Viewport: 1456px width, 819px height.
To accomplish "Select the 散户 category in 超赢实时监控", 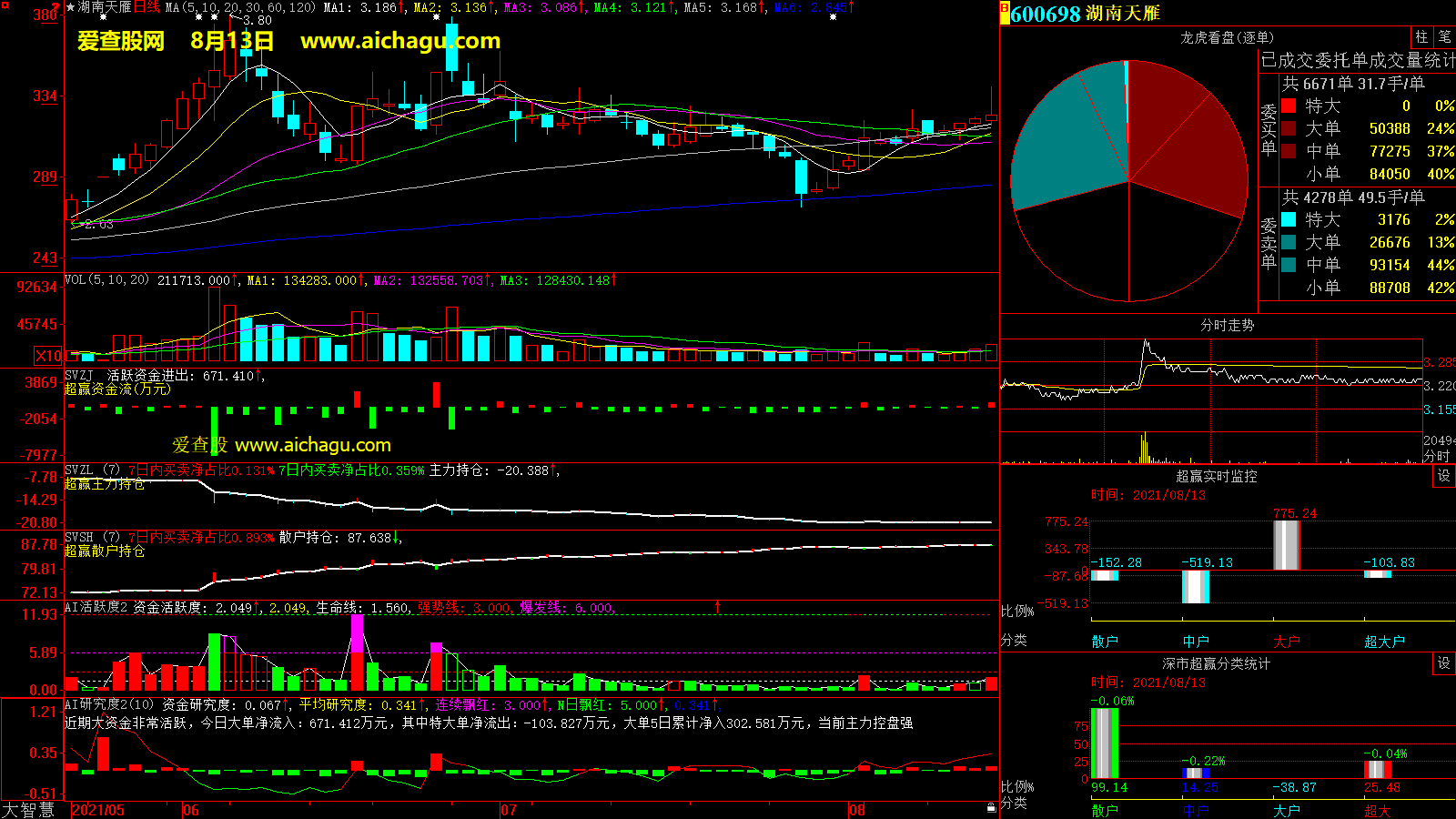I will click(1104, 642).
